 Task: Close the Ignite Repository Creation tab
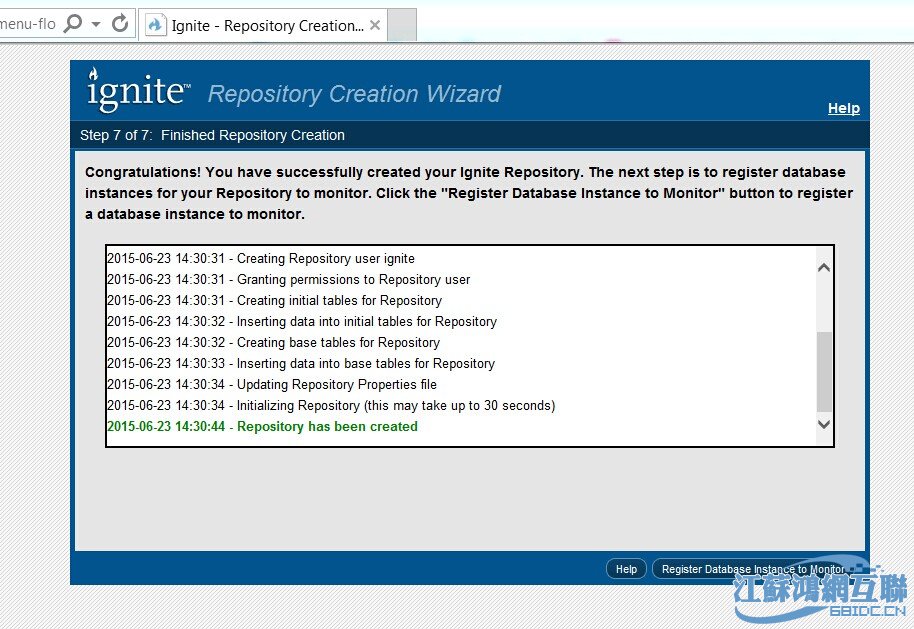pyautogui.click(x=375, y=25)
